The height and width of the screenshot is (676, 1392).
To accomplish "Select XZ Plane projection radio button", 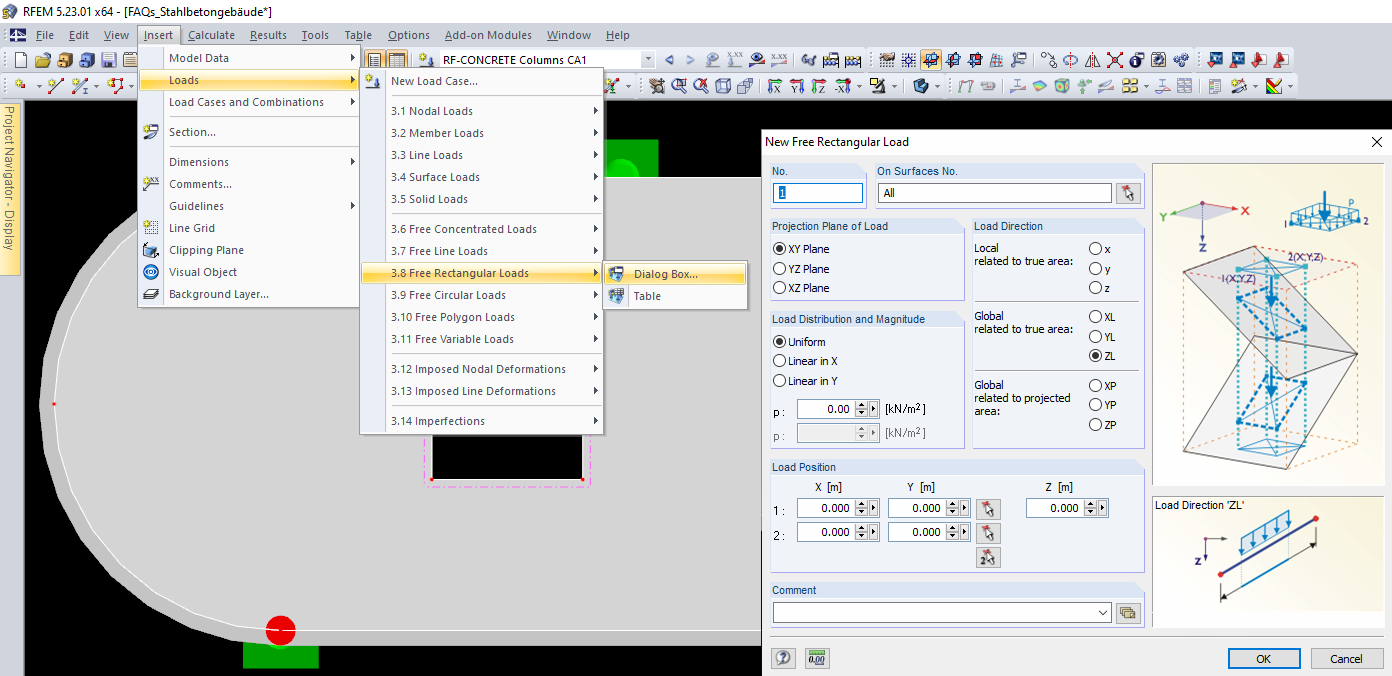I will [779, 288].
